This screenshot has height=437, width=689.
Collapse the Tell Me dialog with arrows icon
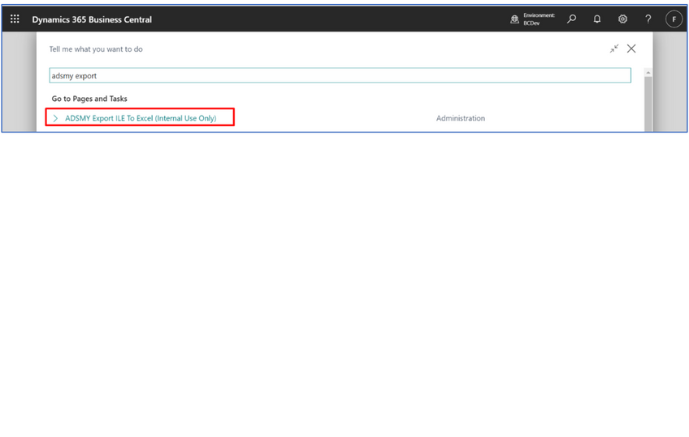pos(614,49)
